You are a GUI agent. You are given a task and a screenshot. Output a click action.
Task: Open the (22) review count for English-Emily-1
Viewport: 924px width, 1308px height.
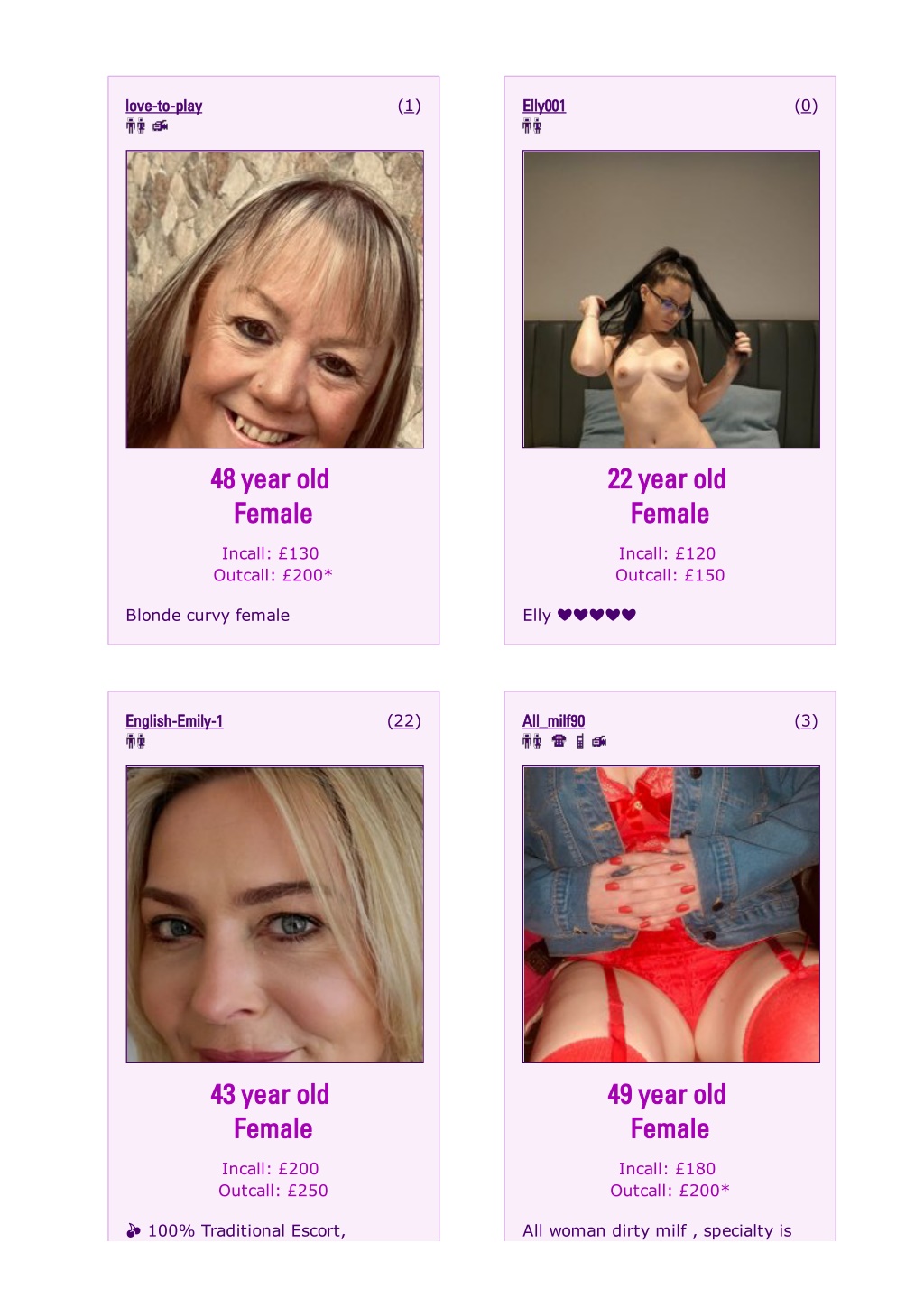[x=404, y=721]
